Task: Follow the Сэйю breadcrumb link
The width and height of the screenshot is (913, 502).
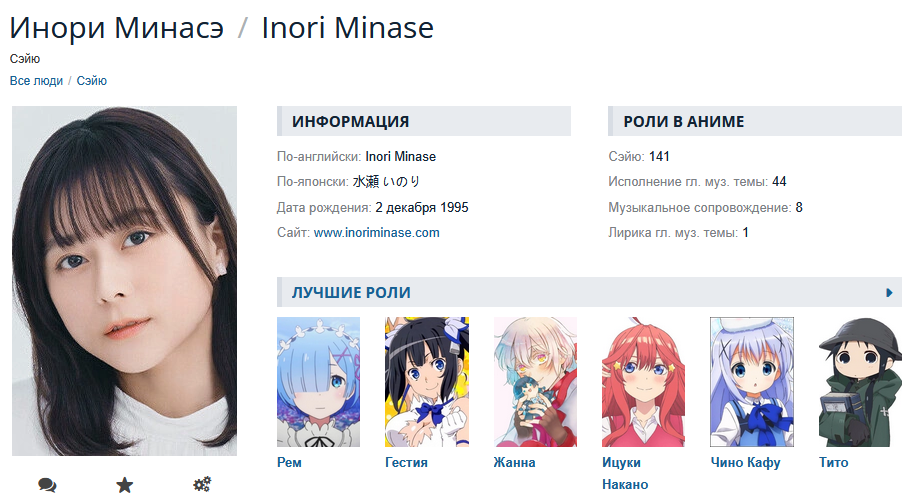Action: 92,81
